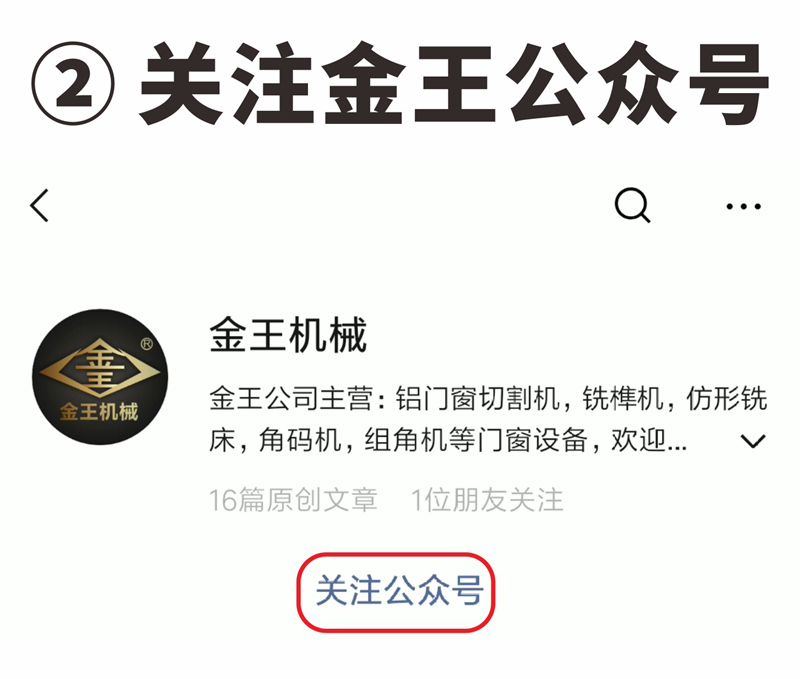Open the 16篇原创文章 list
This screenshot has width=800, height=679.
[x=293, y=499]
